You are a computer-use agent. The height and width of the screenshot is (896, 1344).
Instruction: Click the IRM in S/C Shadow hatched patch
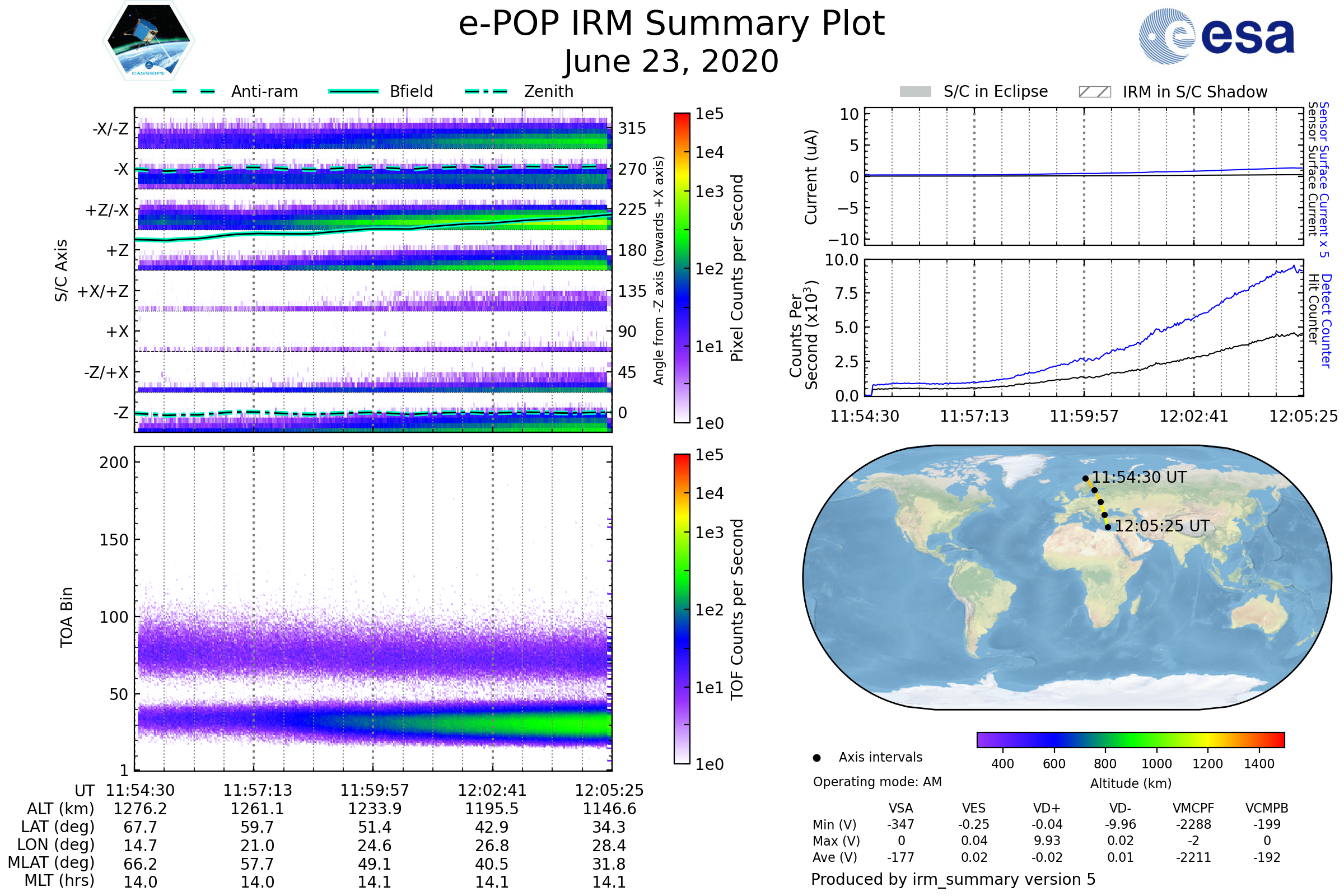pos(1095,92)
